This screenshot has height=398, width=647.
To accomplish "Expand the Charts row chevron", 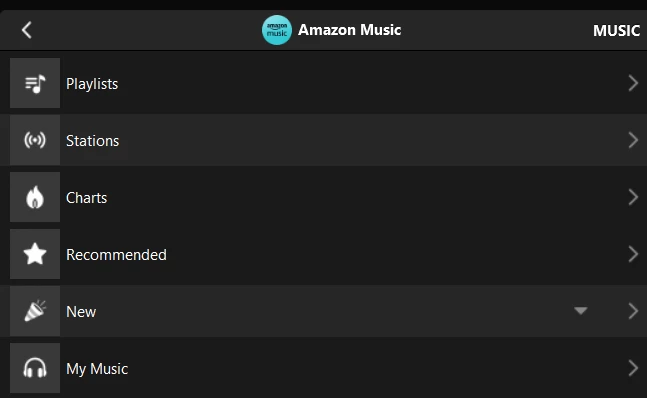I will point(633,197).
